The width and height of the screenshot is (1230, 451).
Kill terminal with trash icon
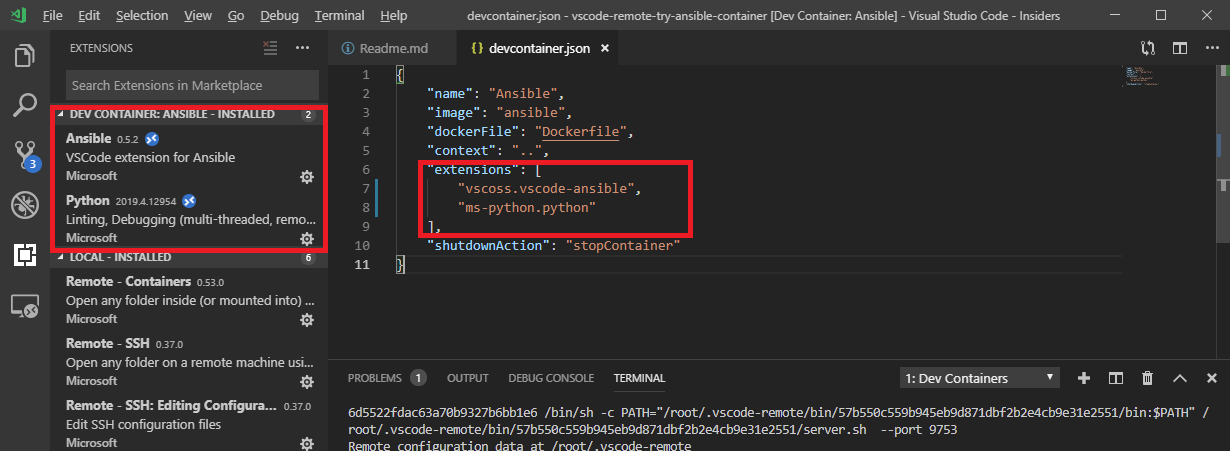[1148, 378]
